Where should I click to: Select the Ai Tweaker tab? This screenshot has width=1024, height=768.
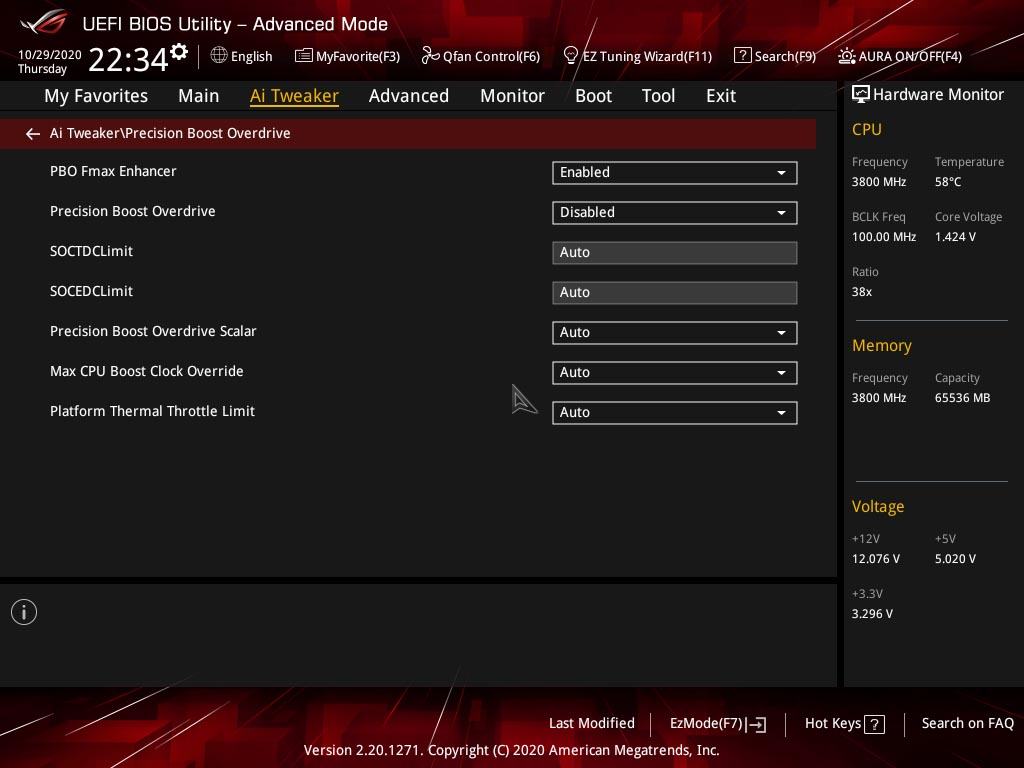295,96
